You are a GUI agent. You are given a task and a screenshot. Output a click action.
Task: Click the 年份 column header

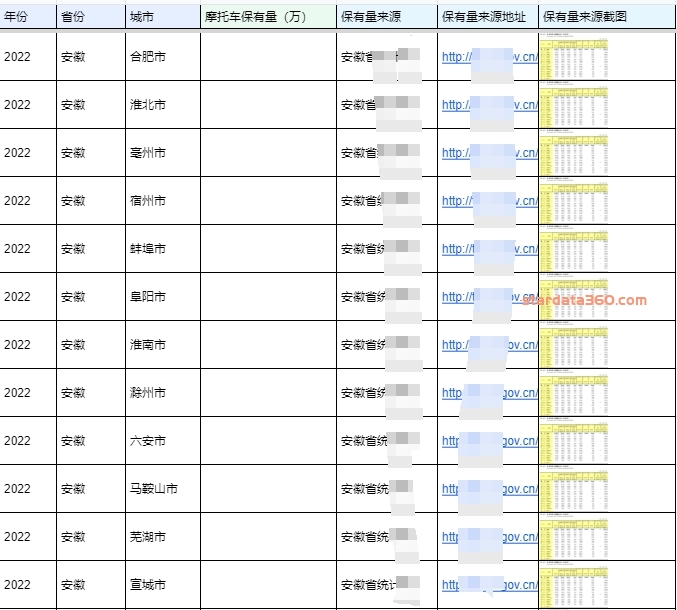tap(17, 18)
